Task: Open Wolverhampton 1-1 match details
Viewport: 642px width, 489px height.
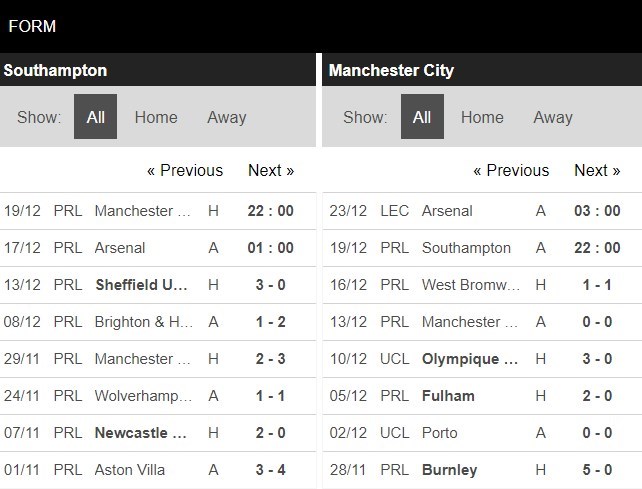Action: click(141, 396)
